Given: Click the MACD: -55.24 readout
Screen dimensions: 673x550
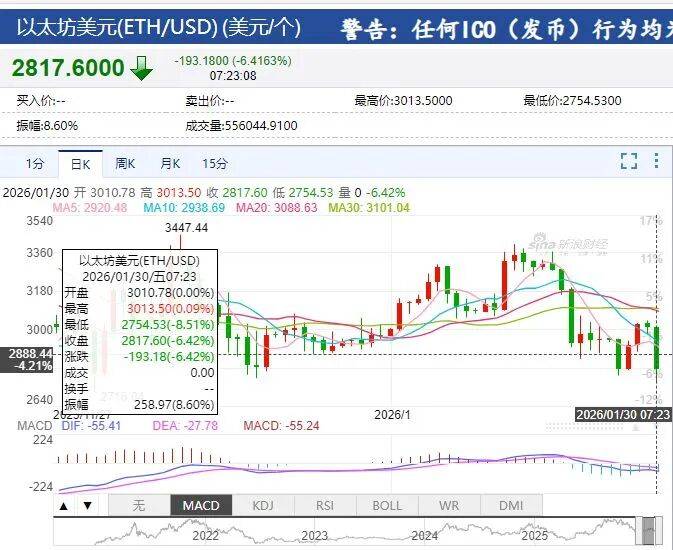Looking at the screenshot, I should [281, 426].
